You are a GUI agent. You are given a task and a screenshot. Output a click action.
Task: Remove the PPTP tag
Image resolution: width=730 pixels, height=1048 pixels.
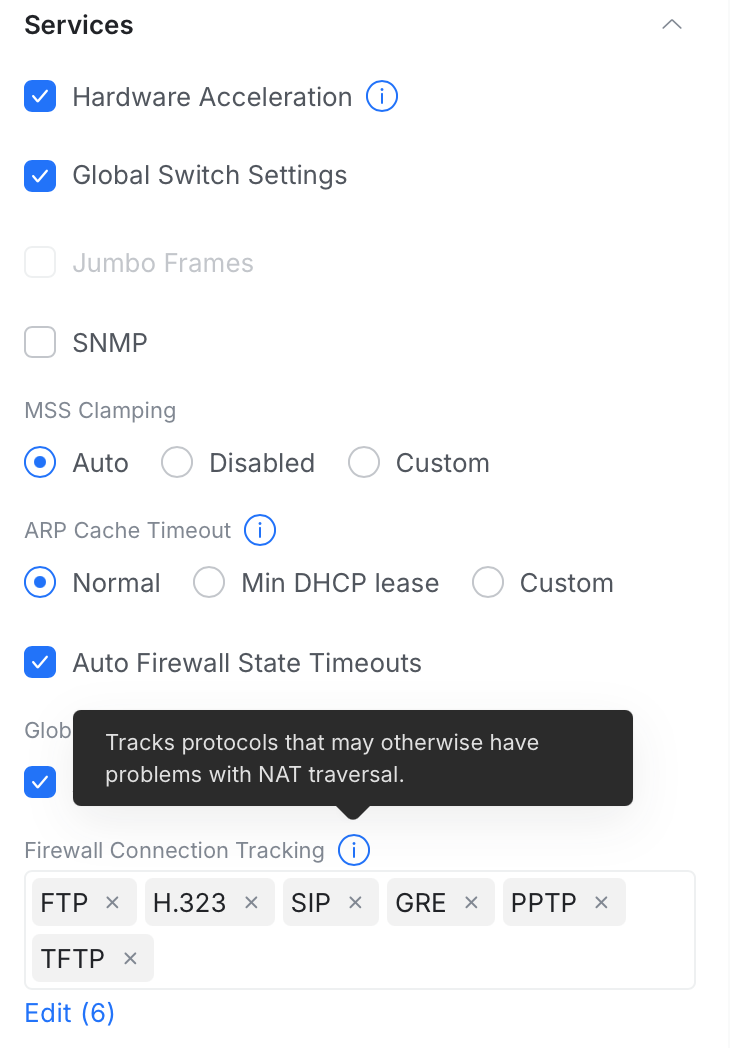[x=602, y=903]
